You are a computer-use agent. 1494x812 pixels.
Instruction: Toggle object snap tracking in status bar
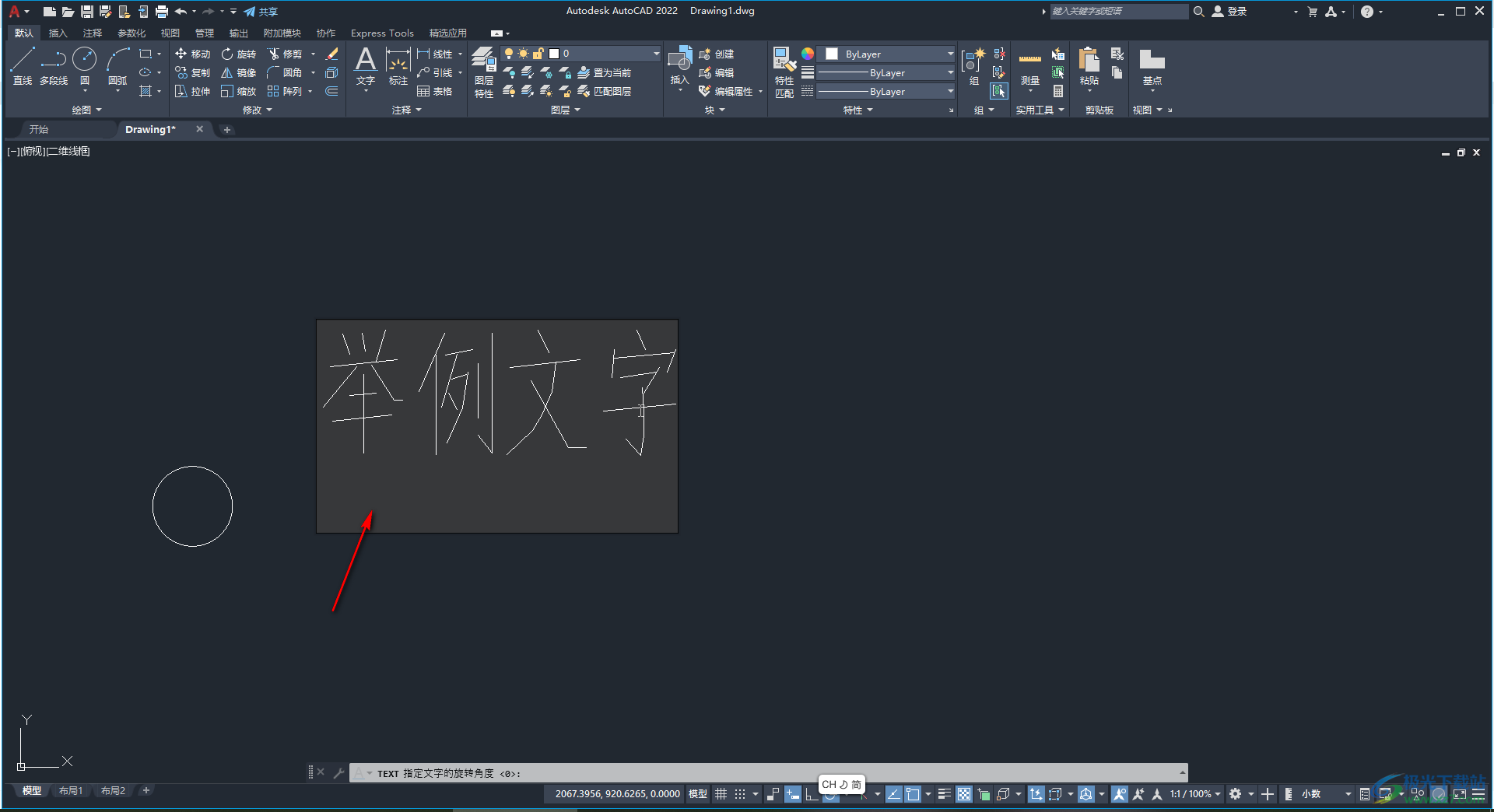point(894,794)
